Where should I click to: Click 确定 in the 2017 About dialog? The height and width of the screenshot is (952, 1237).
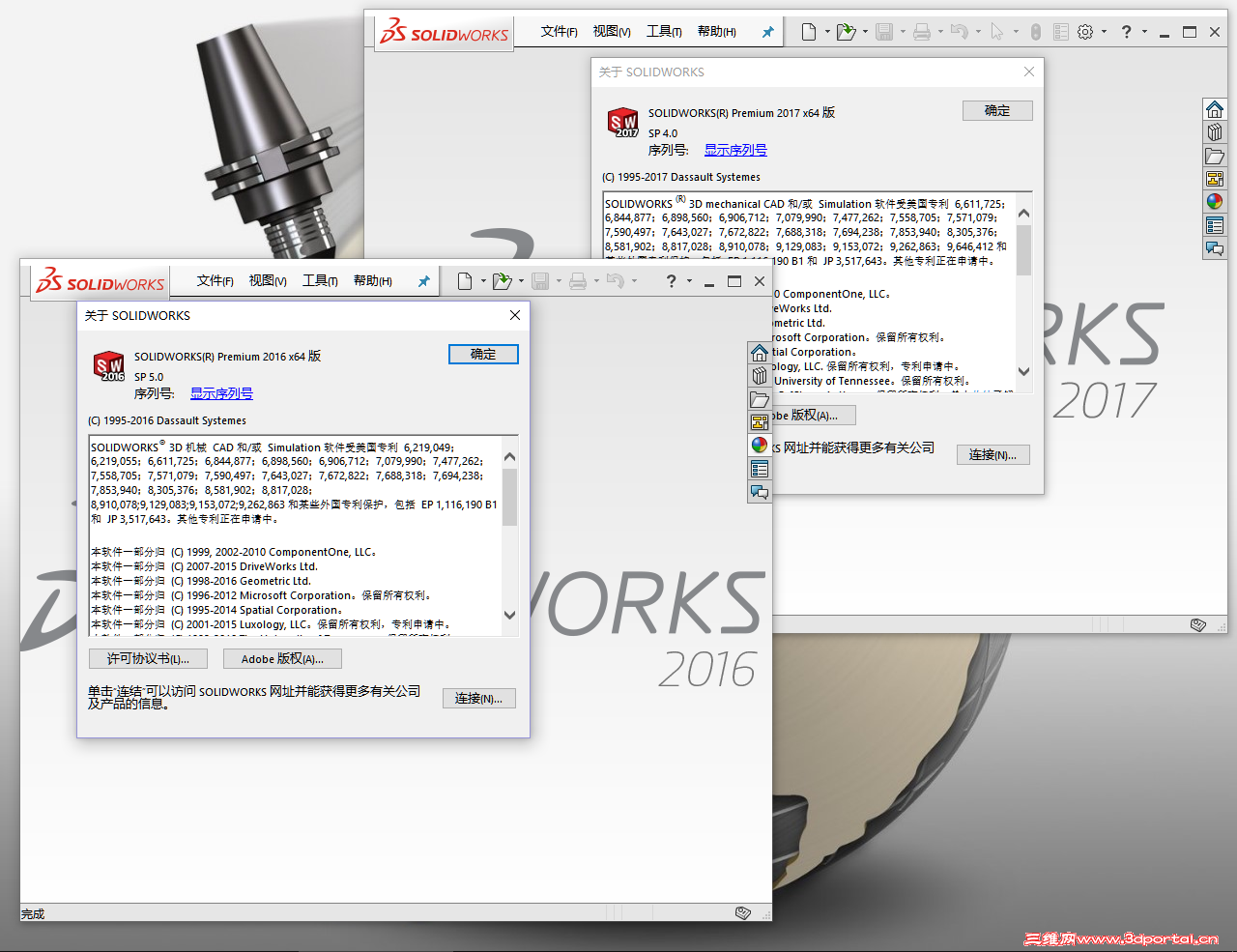pos(997,111)
